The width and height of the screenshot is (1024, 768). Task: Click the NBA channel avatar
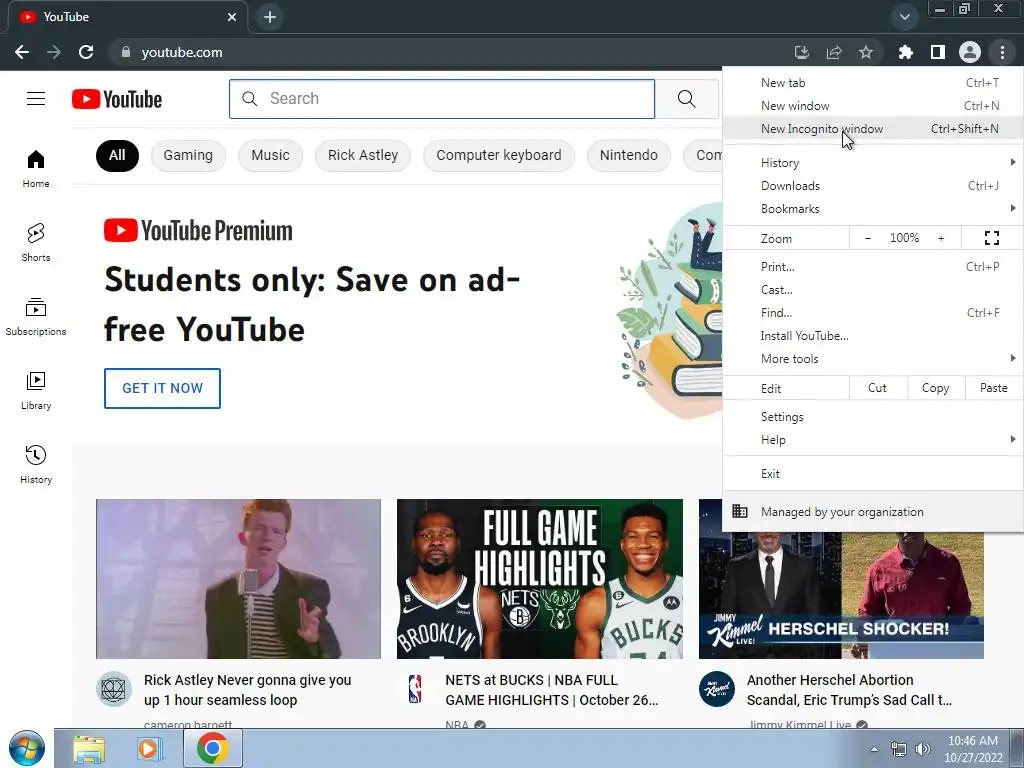tap(415, 689)
